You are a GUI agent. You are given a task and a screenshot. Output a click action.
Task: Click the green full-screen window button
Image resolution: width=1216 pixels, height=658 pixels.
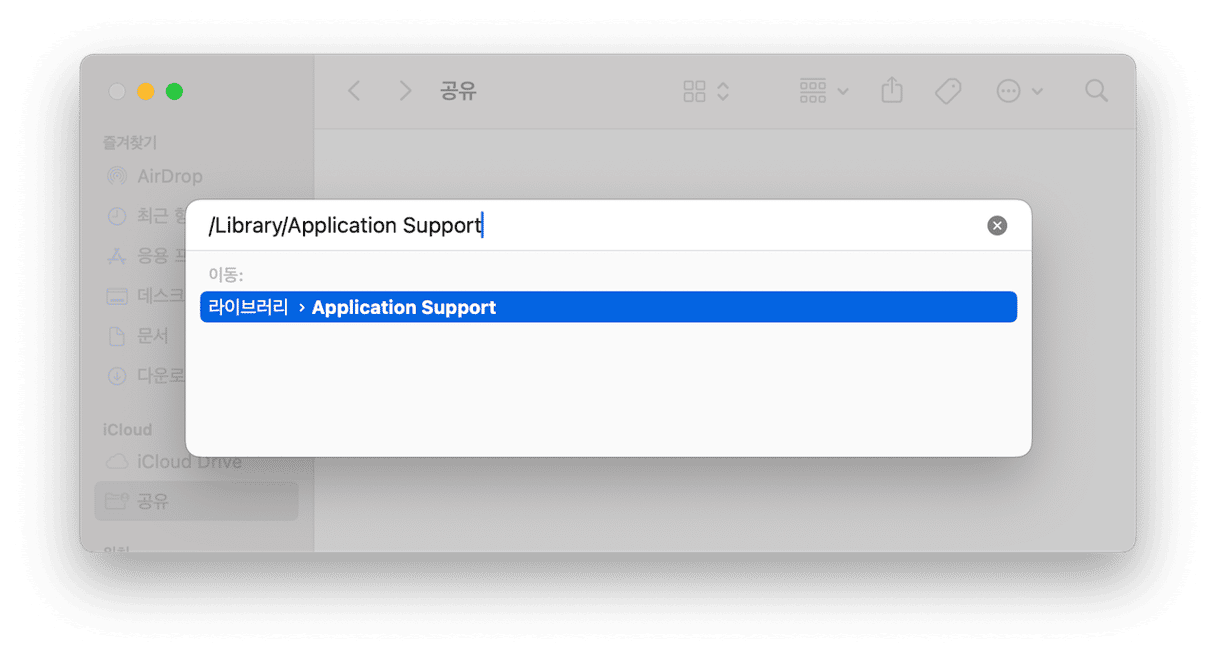pyautogui.click(x=174, y=92)
